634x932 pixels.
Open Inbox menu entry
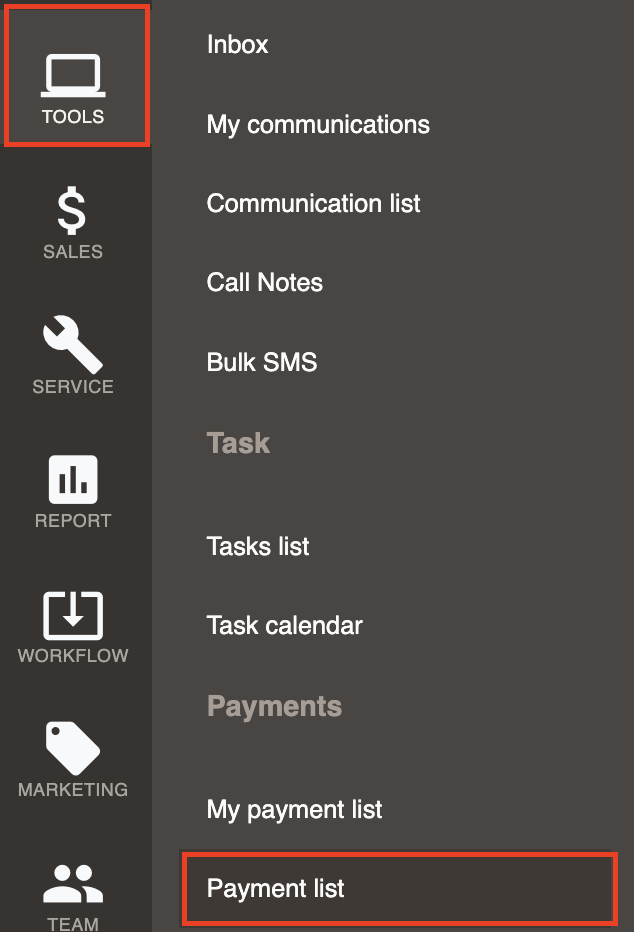(x=237, y=45)
